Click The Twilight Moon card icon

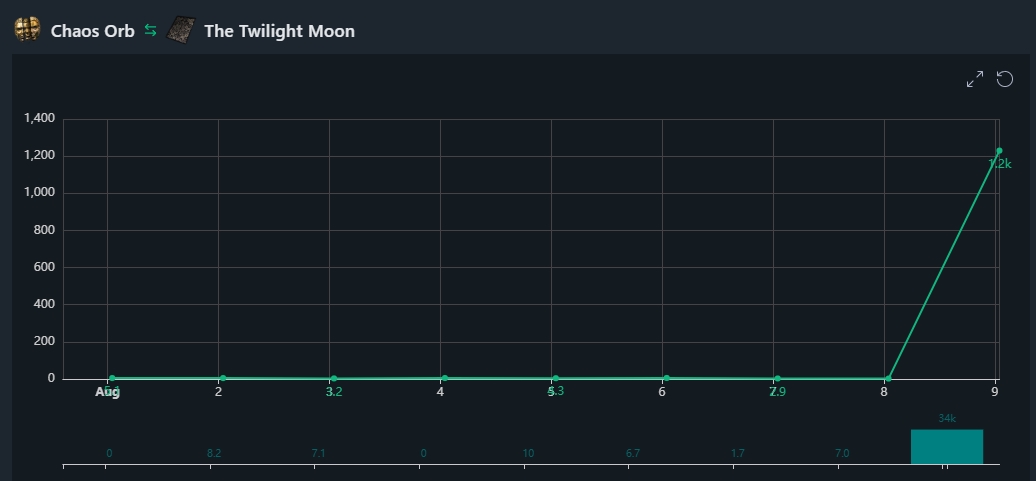pos(180,30)
